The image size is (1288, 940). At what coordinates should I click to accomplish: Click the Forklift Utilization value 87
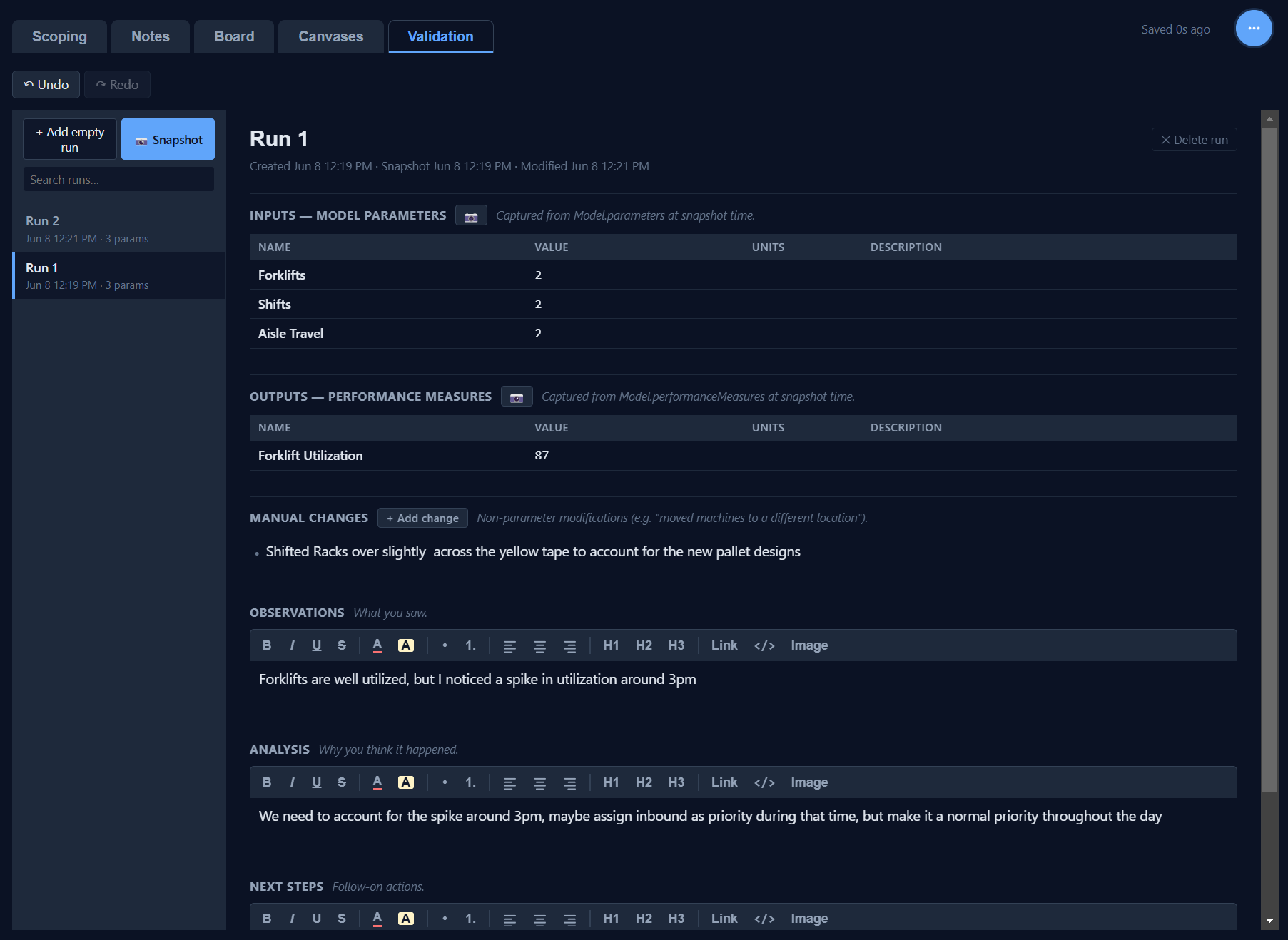pyautogui.click(x=542, y=456)
